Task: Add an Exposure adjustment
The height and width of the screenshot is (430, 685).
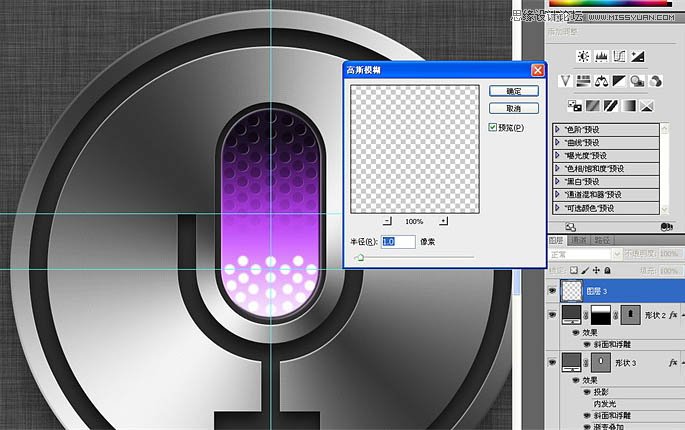Action: [x=637, y=56]
